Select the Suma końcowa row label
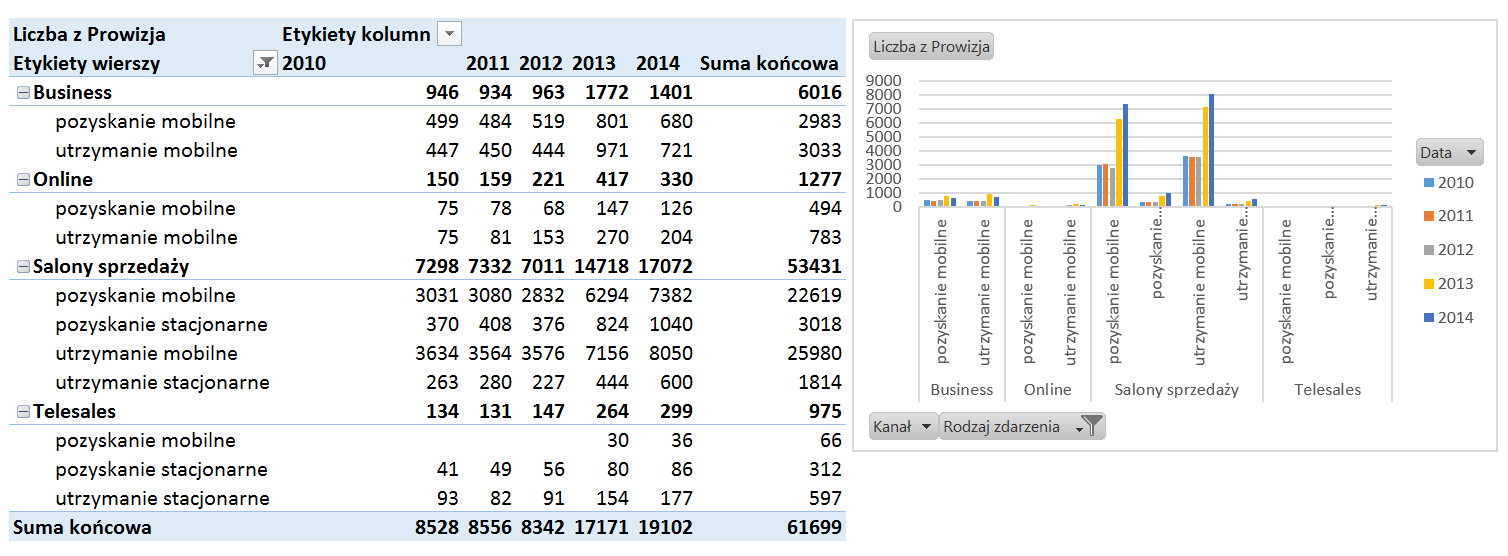 pos(82,527)
